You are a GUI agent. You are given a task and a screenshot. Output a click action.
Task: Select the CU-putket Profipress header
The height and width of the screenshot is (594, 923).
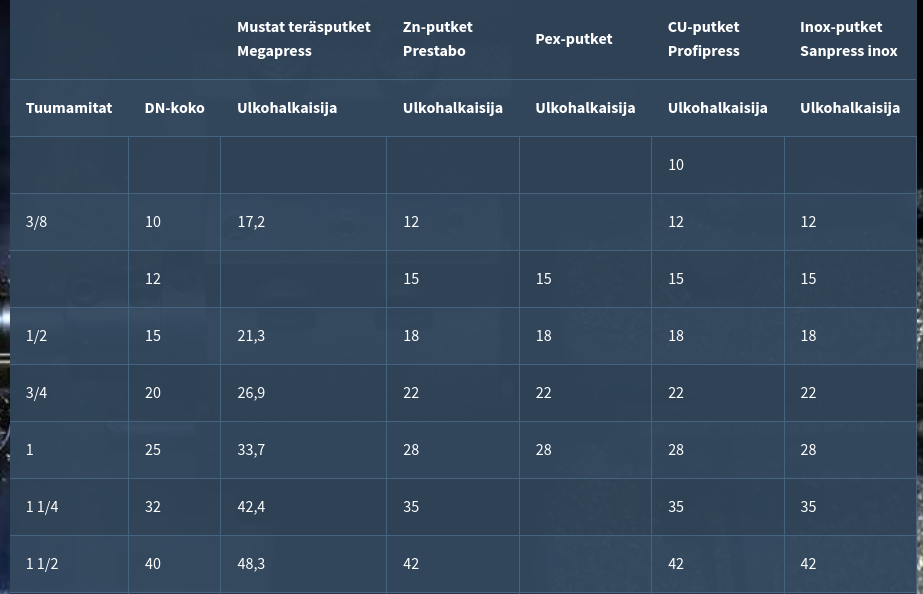pos(703,39)
